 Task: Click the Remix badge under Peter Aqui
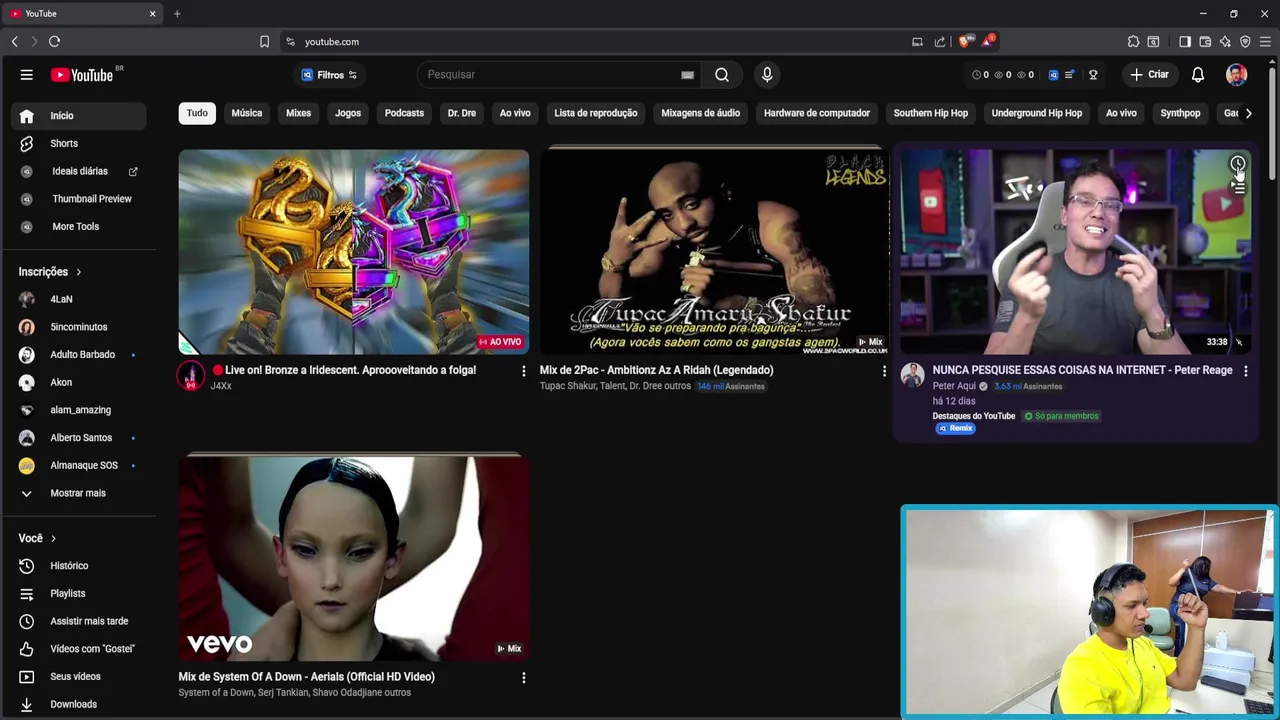click(x=955, y=428)
